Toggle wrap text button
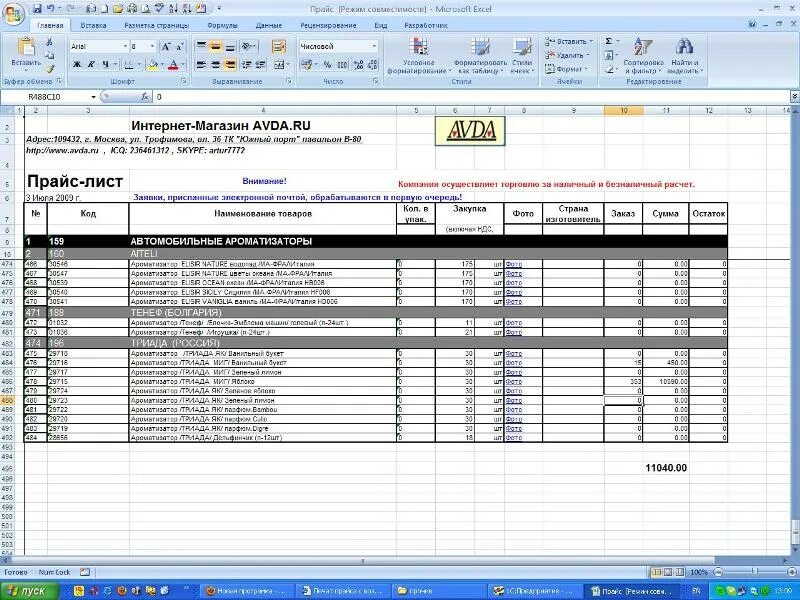The image size is (800, 600). pos(279,46)
